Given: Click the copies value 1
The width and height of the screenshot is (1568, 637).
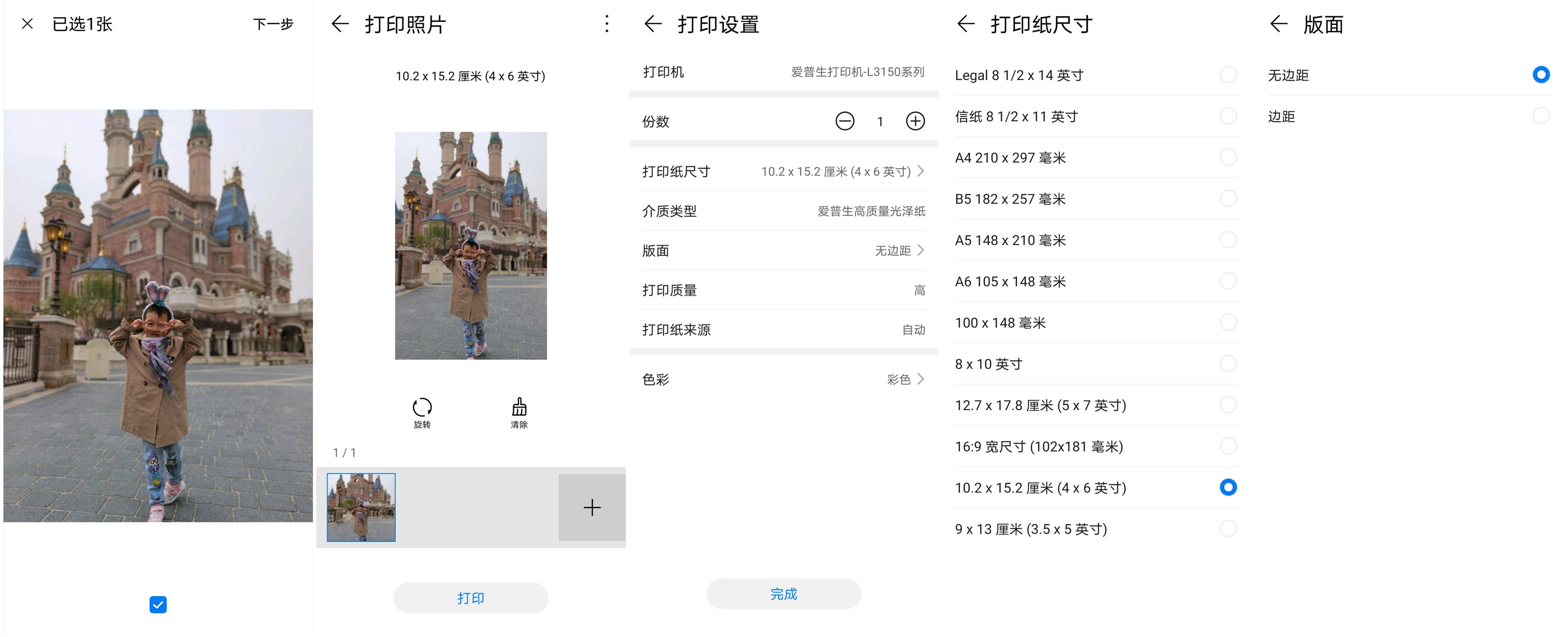Looking at the screenshot, I should 879,122.
